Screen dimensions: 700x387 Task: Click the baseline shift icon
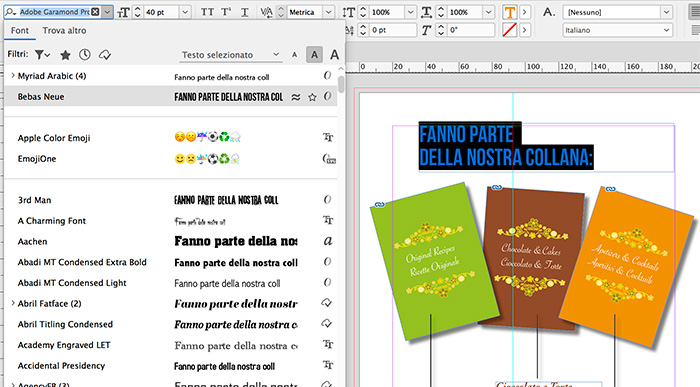coord(350,30)
